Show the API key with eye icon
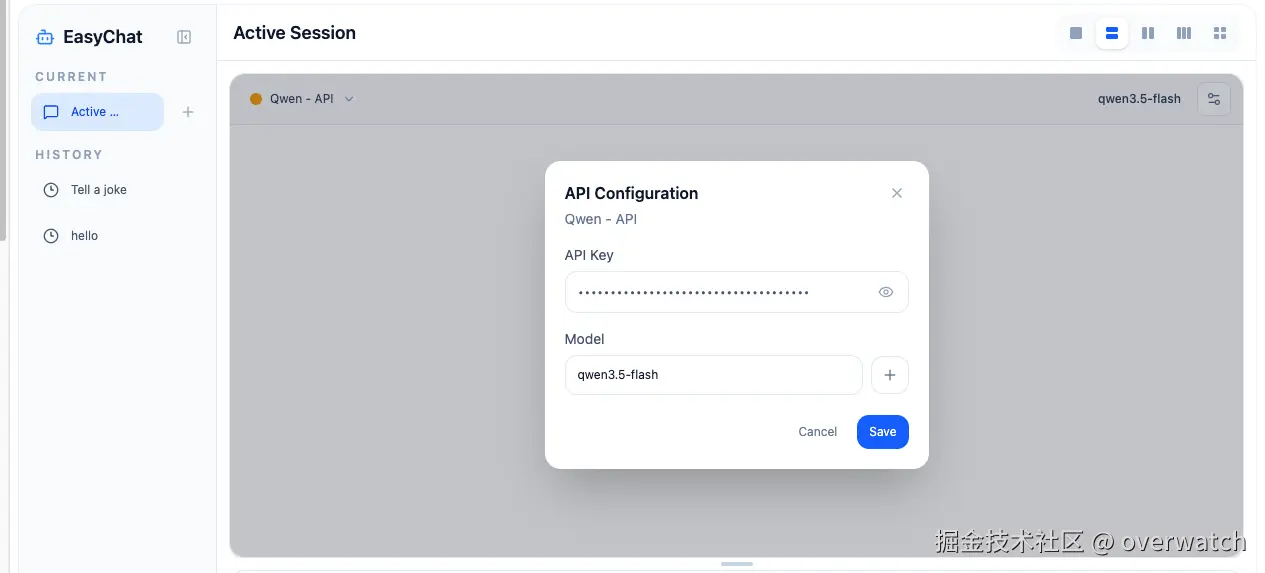1265x573 pixels. click(886, 292)
